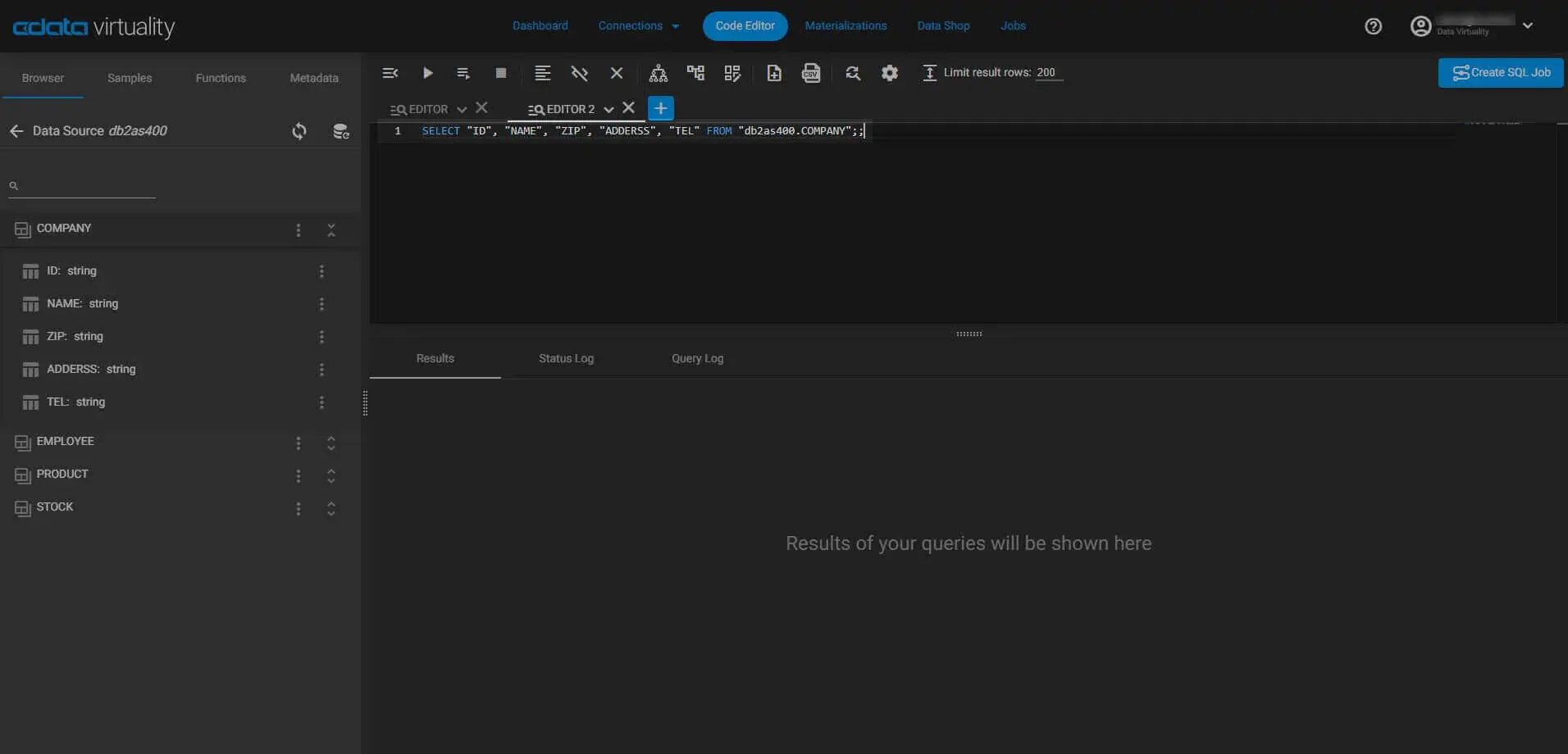This screenshot has height=754, width=1568.
Task: Click the export to CSV icon
Action: click(x=811, y=73)
